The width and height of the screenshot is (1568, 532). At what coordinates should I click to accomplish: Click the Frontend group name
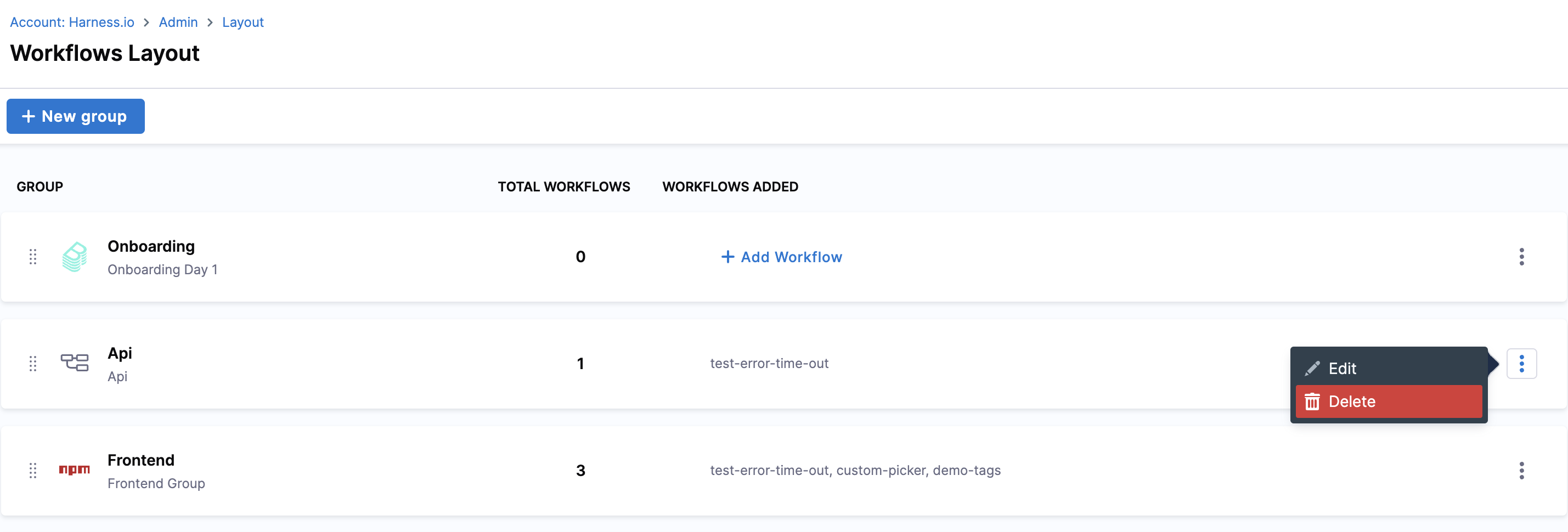pos(140,460)
